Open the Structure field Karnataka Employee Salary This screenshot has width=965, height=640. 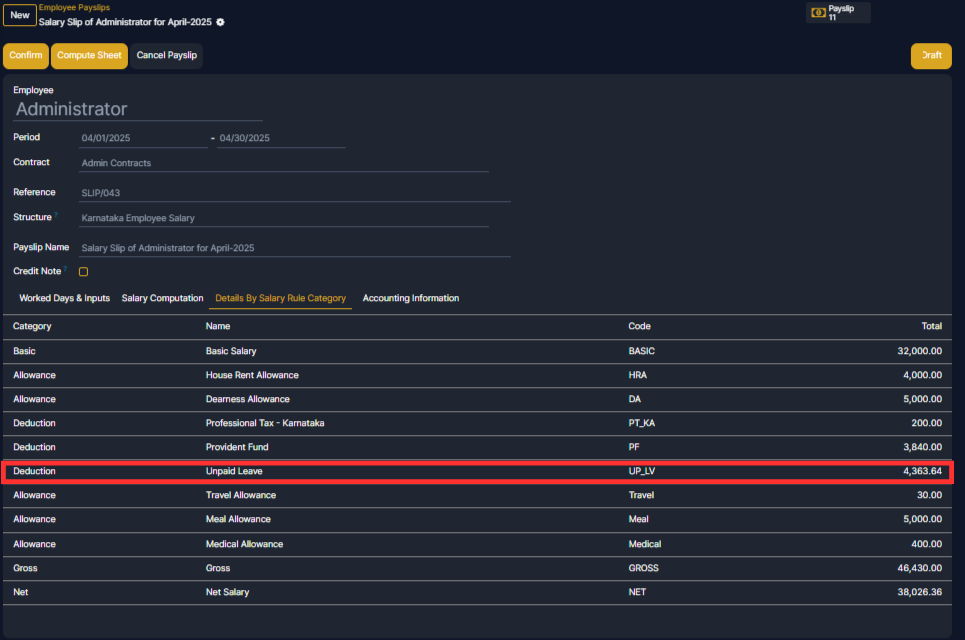pos(284,218)
